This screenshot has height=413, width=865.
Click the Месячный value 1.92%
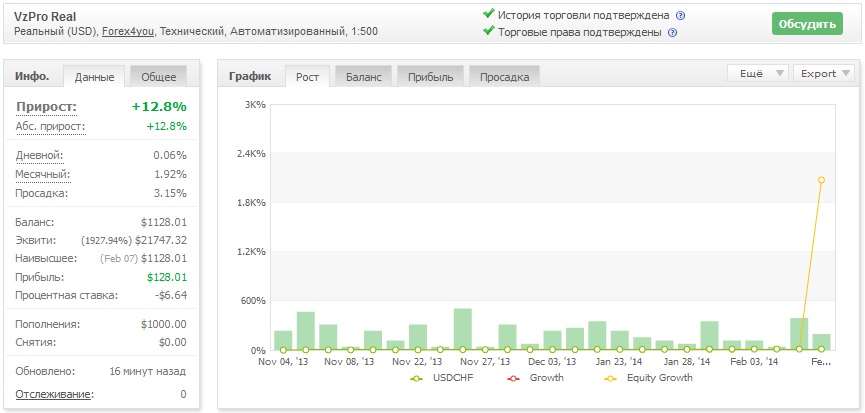tap(170, 174)
